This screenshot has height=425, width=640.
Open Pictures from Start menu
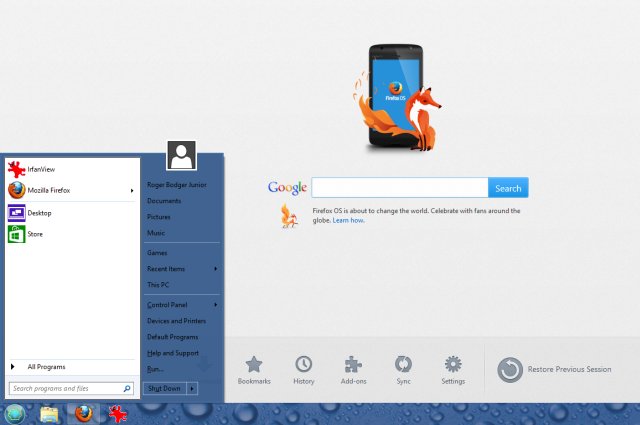[159, 217]
